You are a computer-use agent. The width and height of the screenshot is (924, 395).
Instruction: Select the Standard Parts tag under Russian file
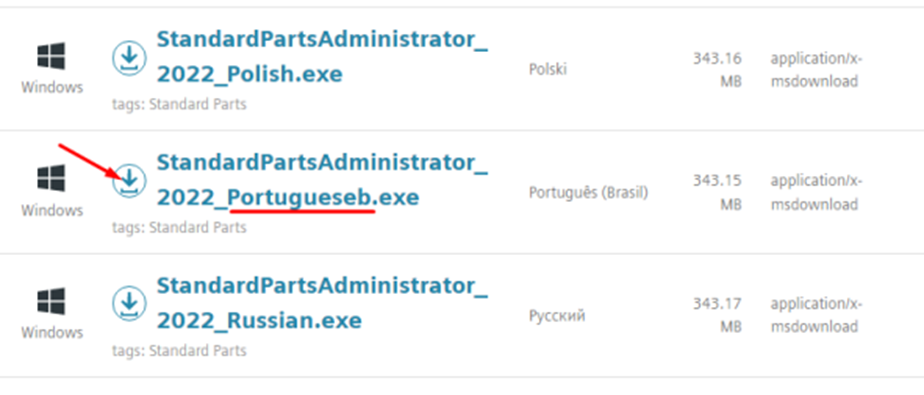click(x=197, y=351)
